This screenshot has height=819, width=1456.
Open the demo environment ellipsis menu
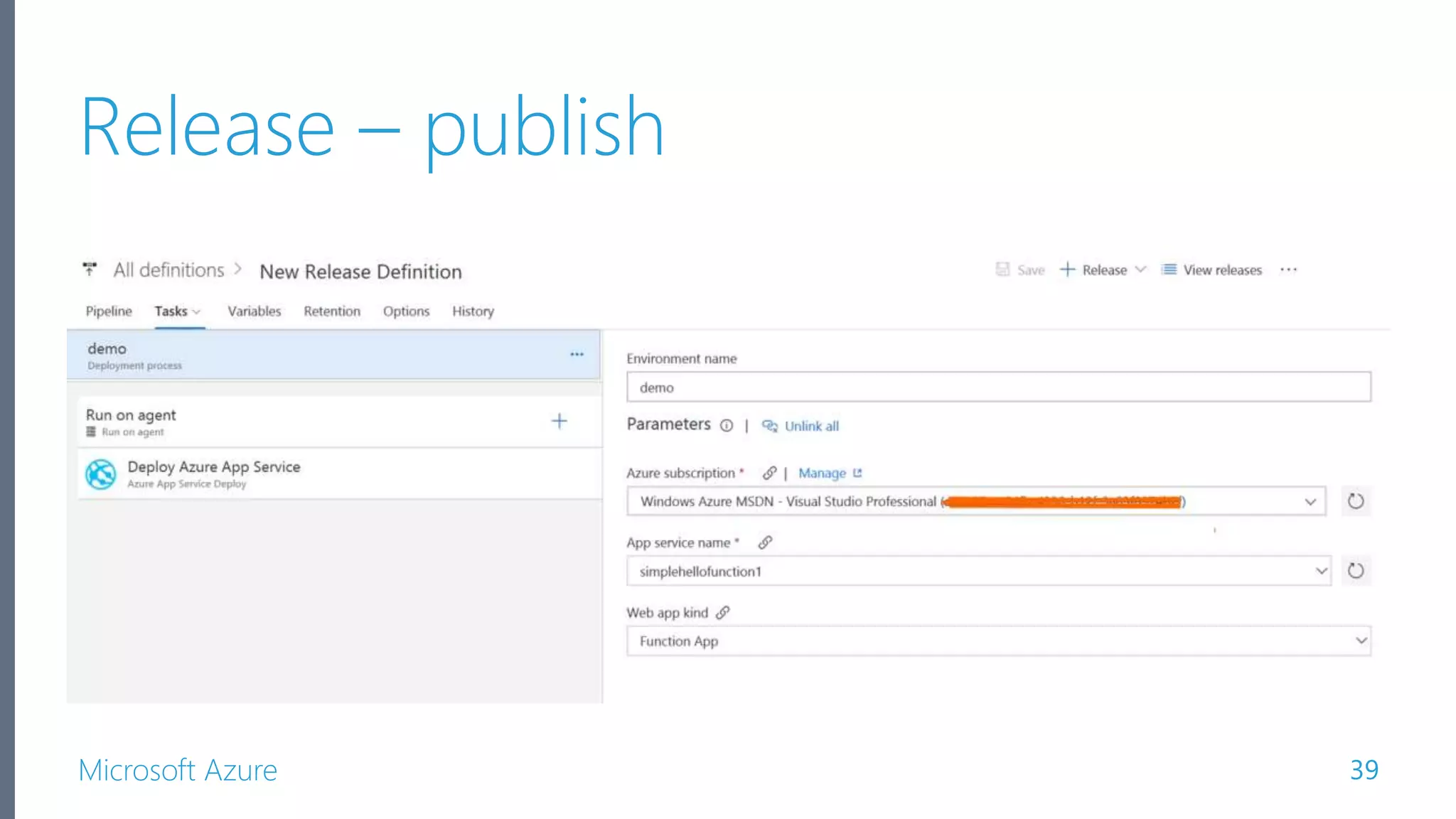click(x=577, y=354)
